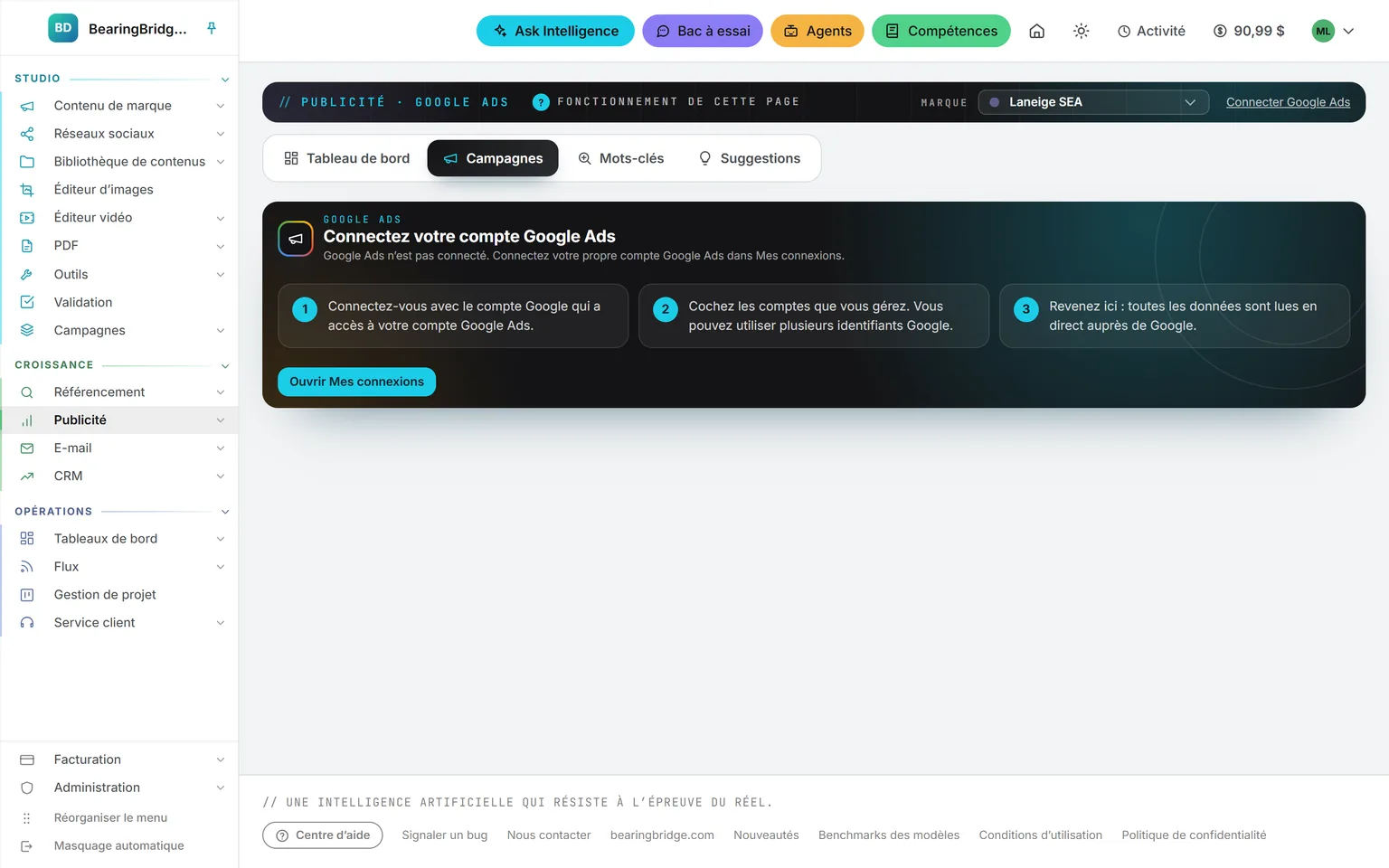The height and width of the screenshot is (868, 1389).
Task: Open Gestion de projet menu item
Action: [119, 595]
